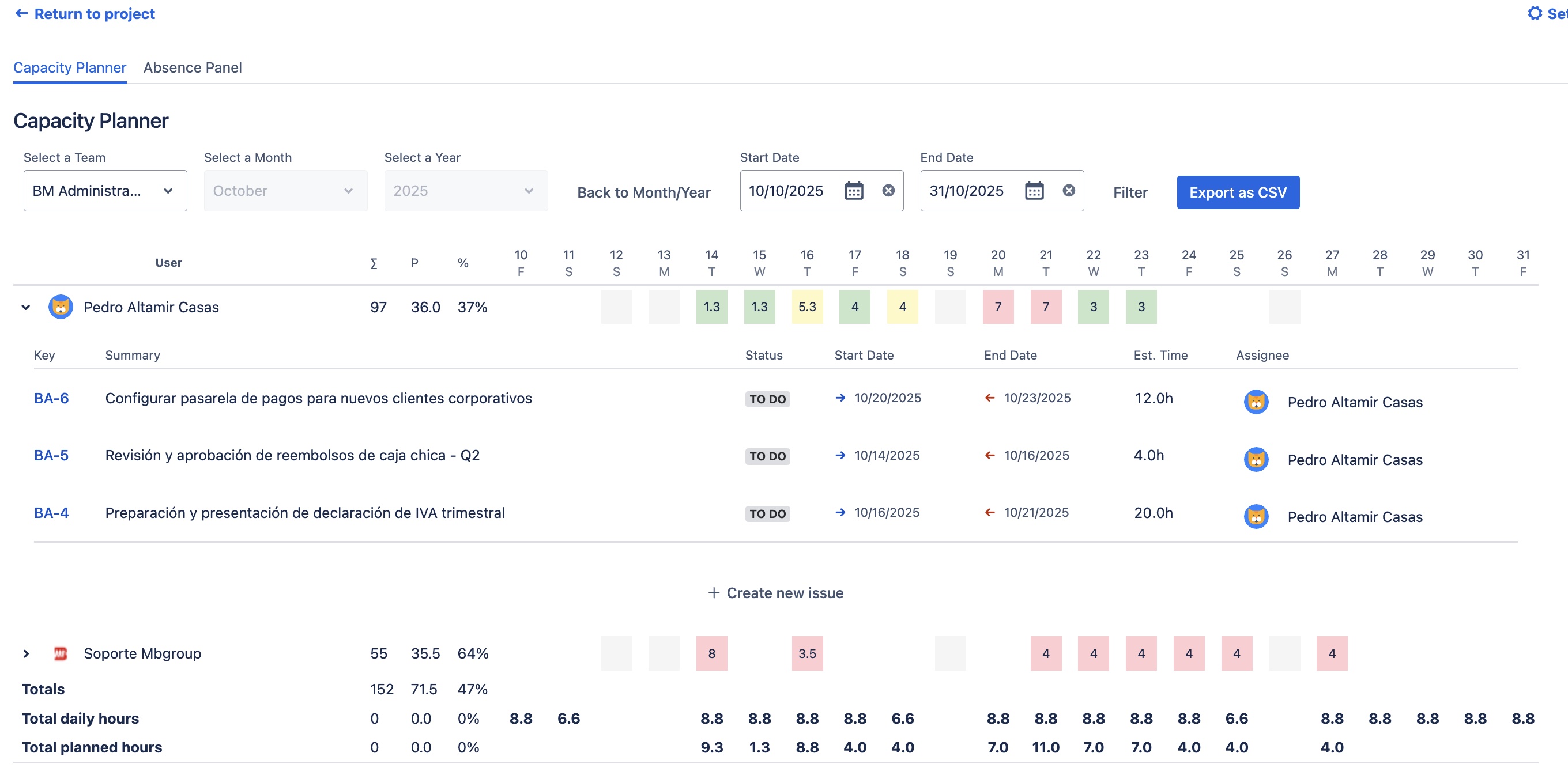Click start date arrow for BA-5
The width and height of the screenshot is (1568, 779).
coord(840,456)
